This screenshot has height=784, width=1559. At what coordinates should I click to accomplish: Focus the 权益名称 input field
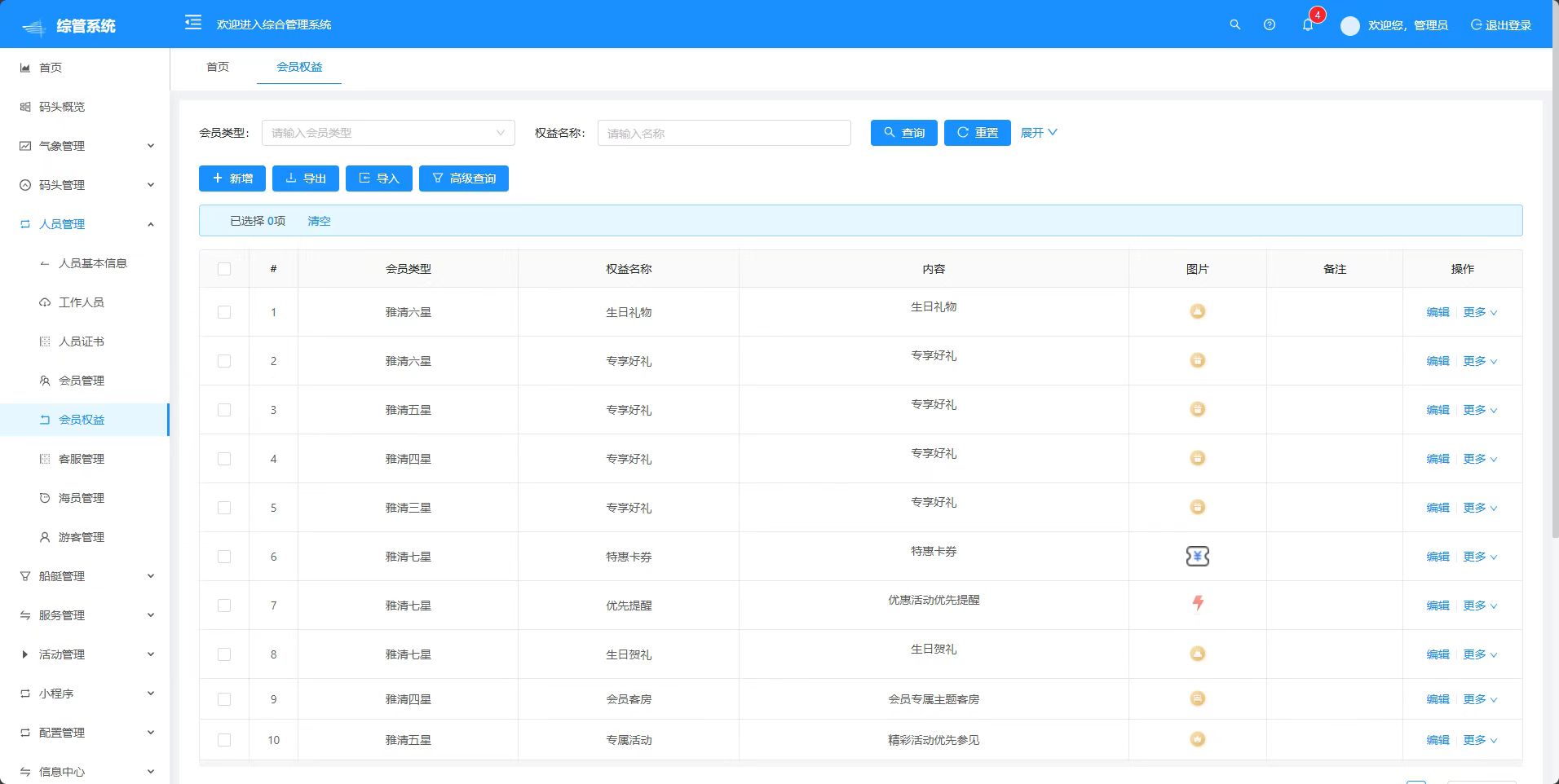[x=724, y=134]
